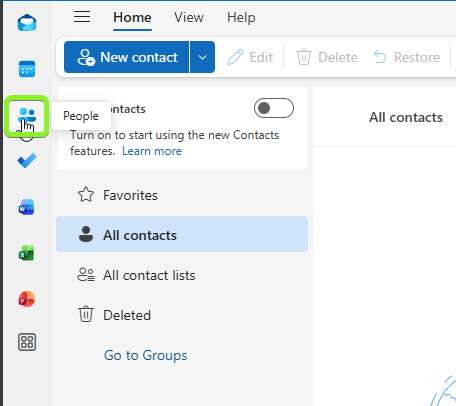The height and width of the screenshot is (406, 456).
Task: Open the Calendar icon in sidebar
Action: (27, 69)
